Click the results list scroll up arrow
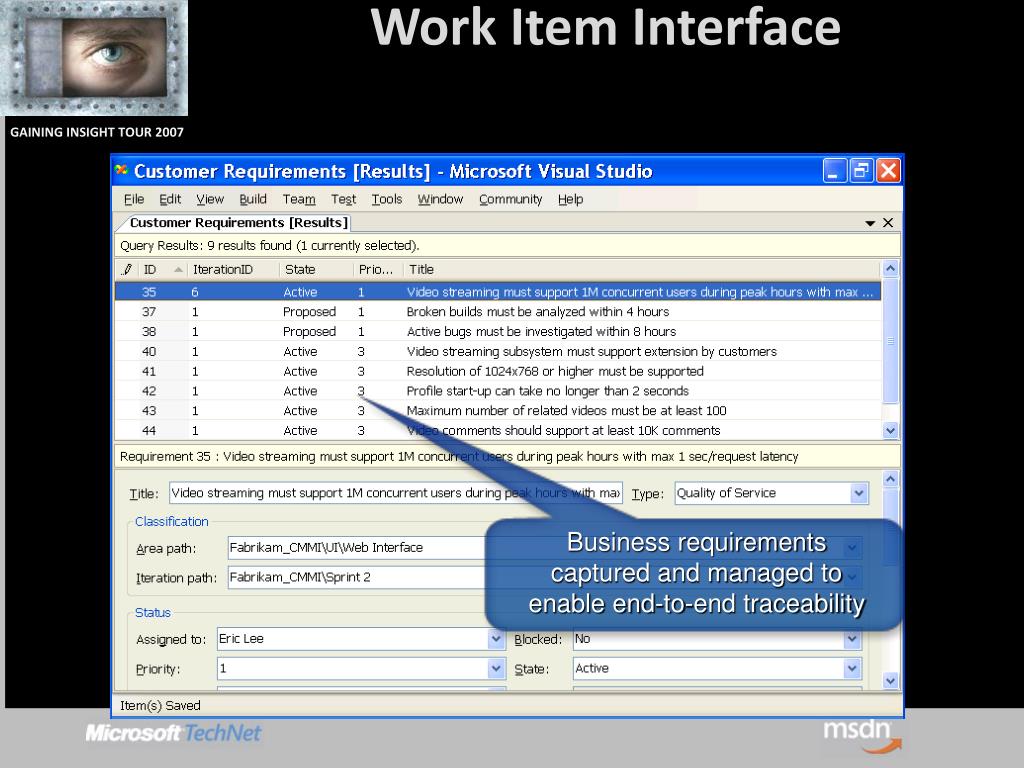The width and height of the screenshot is (1024, 768). 890,268
